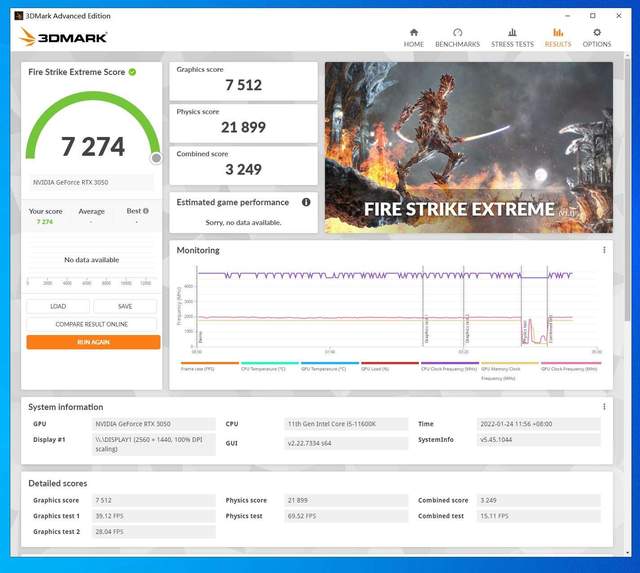The height and width of the screenshot is (573, 640).
Task: Click the LOAD button
Action: 58,306
